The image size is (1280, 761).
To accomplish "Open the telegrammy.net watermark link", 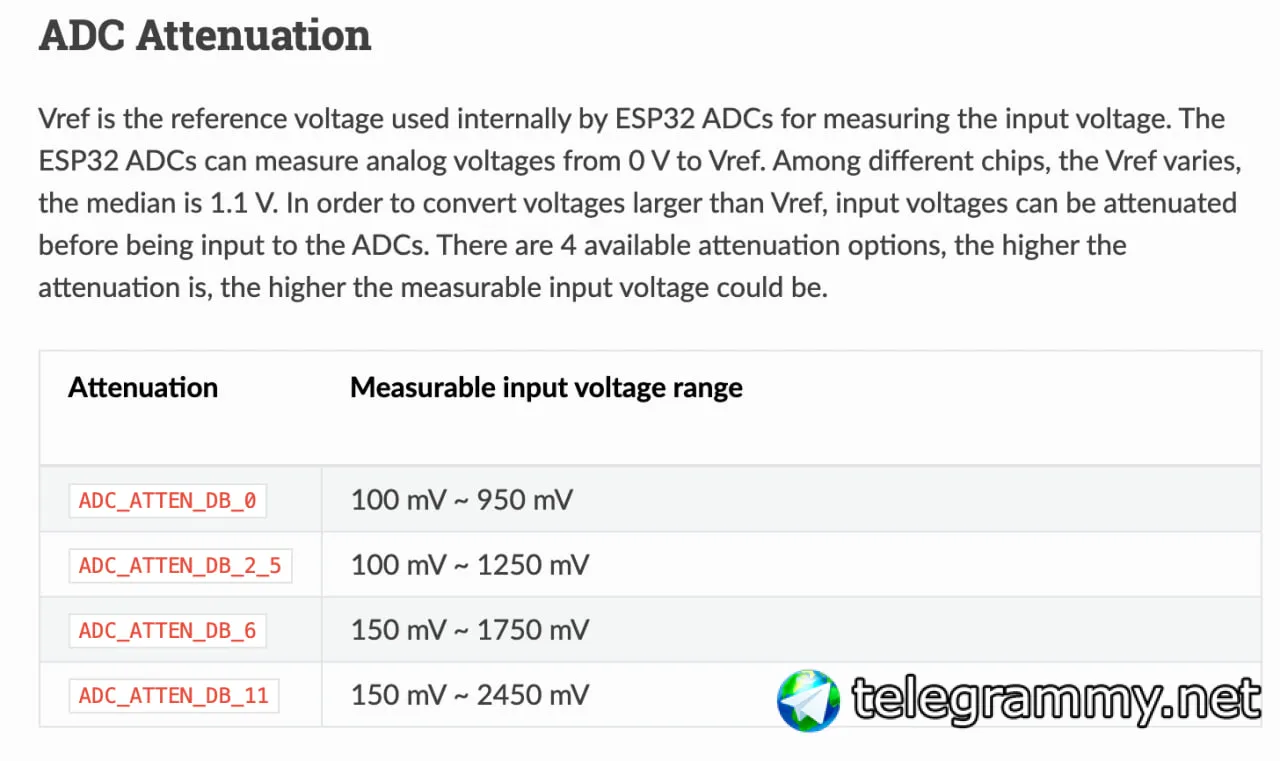I will (x=1055, y=700).
